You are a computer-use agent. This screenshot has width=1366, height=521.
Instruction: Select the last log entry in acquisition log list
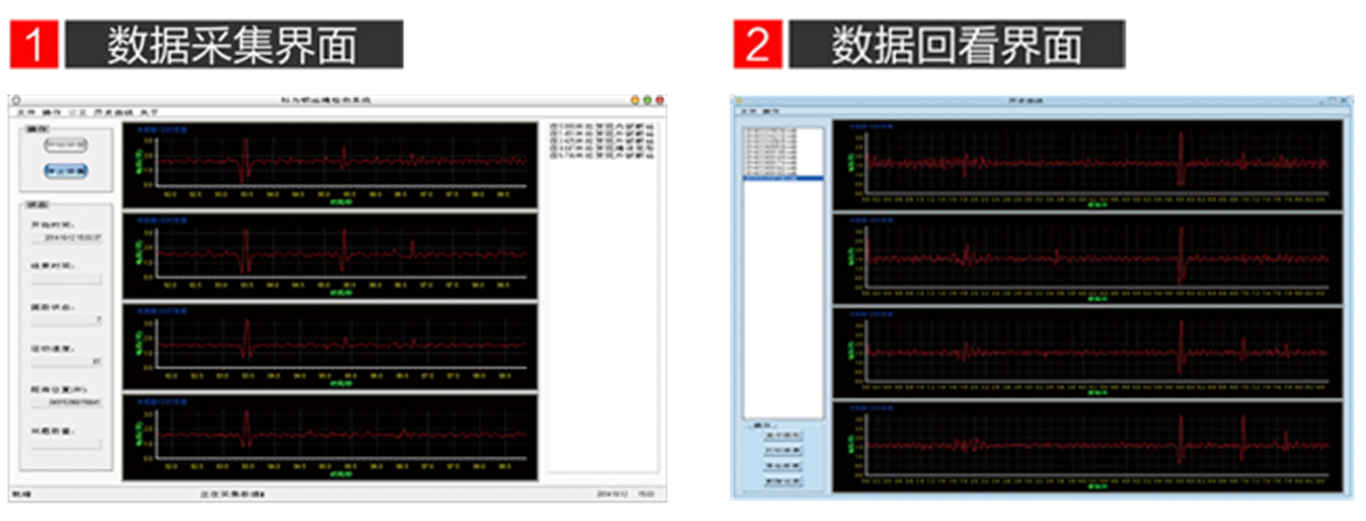(x=601, y=156)
